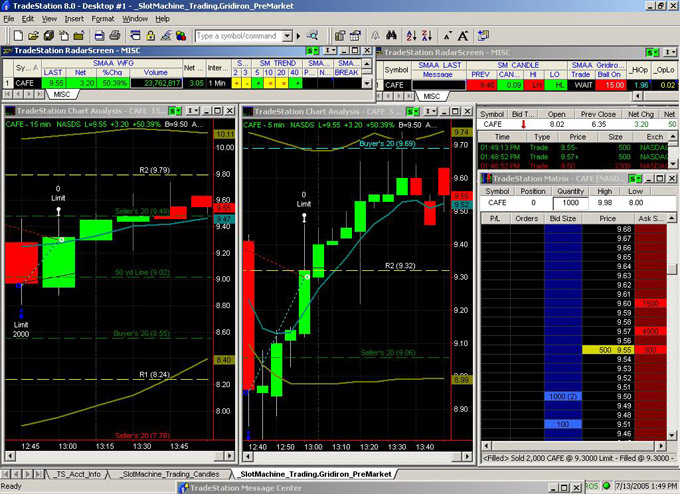The width and height of the screenshot is (680, 494).
Task: Click the Bid Size column header in Matrix
Action: coord(563,219)
